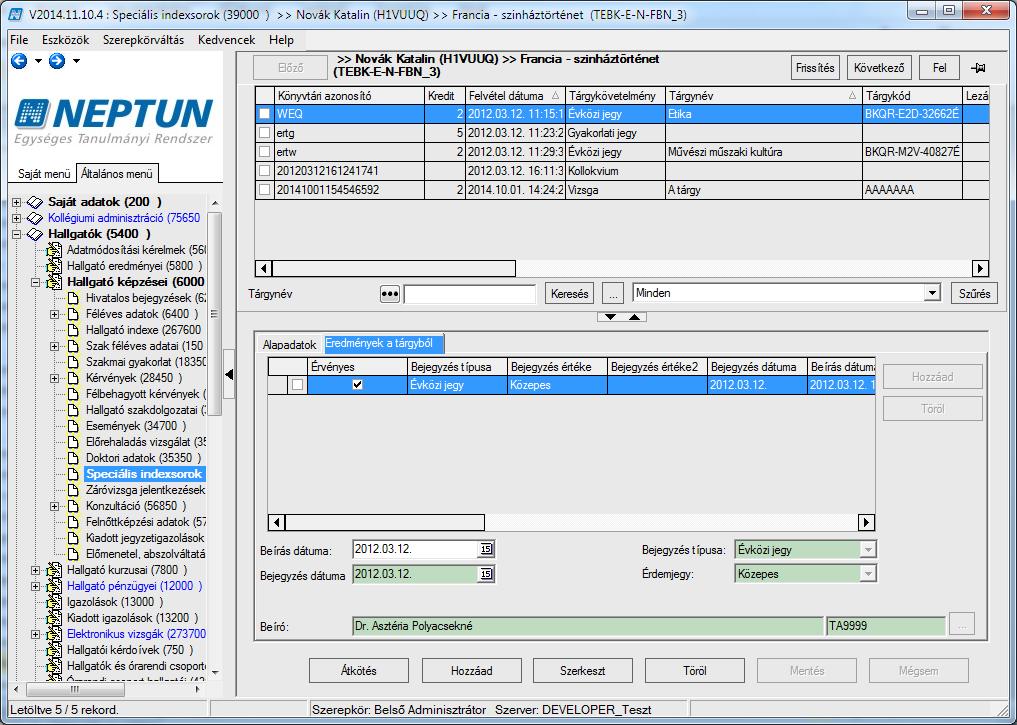Click the Konzultáció page icon

[x=73, y=506]
